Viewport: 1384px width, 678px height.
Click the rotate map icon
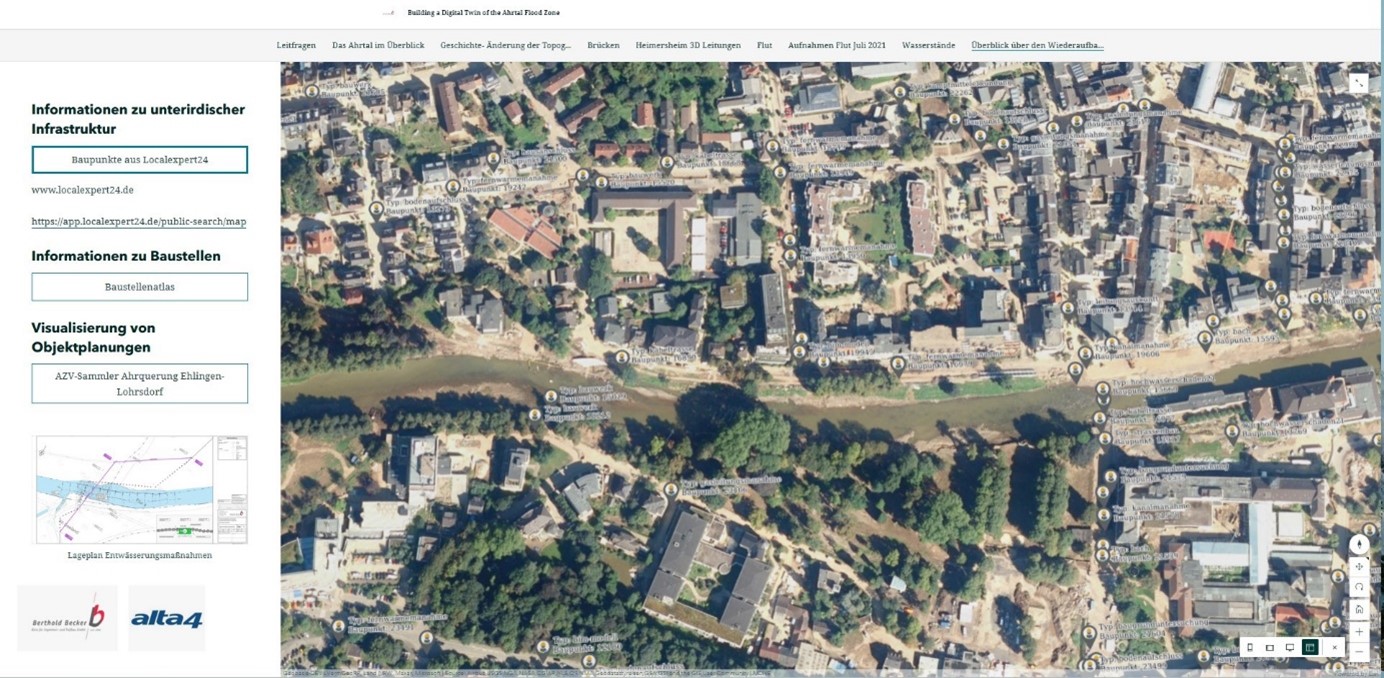click(x=1357, y=587)
